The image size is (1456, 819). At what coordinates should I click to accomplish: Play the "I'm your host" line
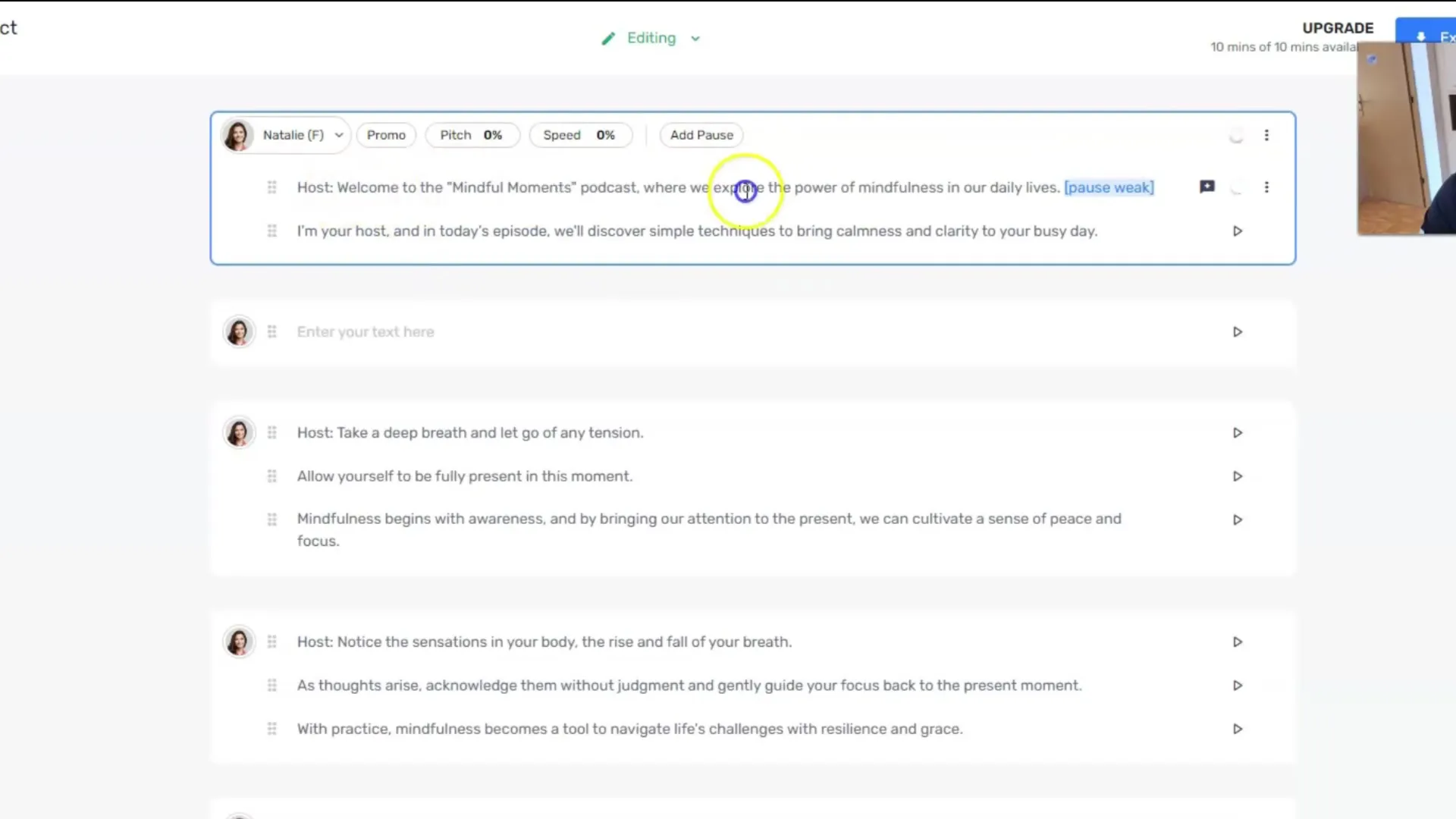(1238, 231)
